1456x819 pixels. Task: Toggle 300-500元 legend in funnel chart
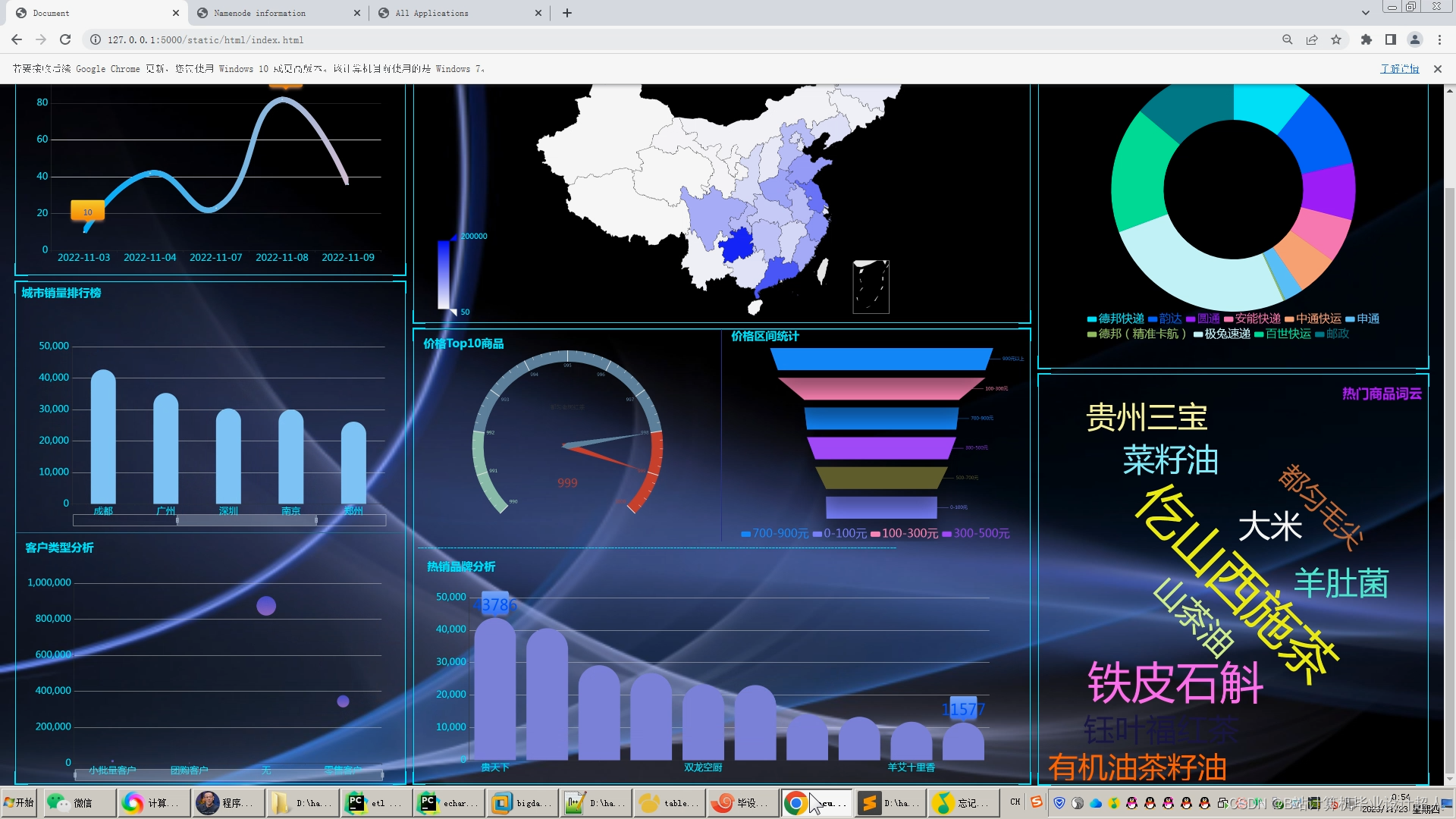point(976,533)
